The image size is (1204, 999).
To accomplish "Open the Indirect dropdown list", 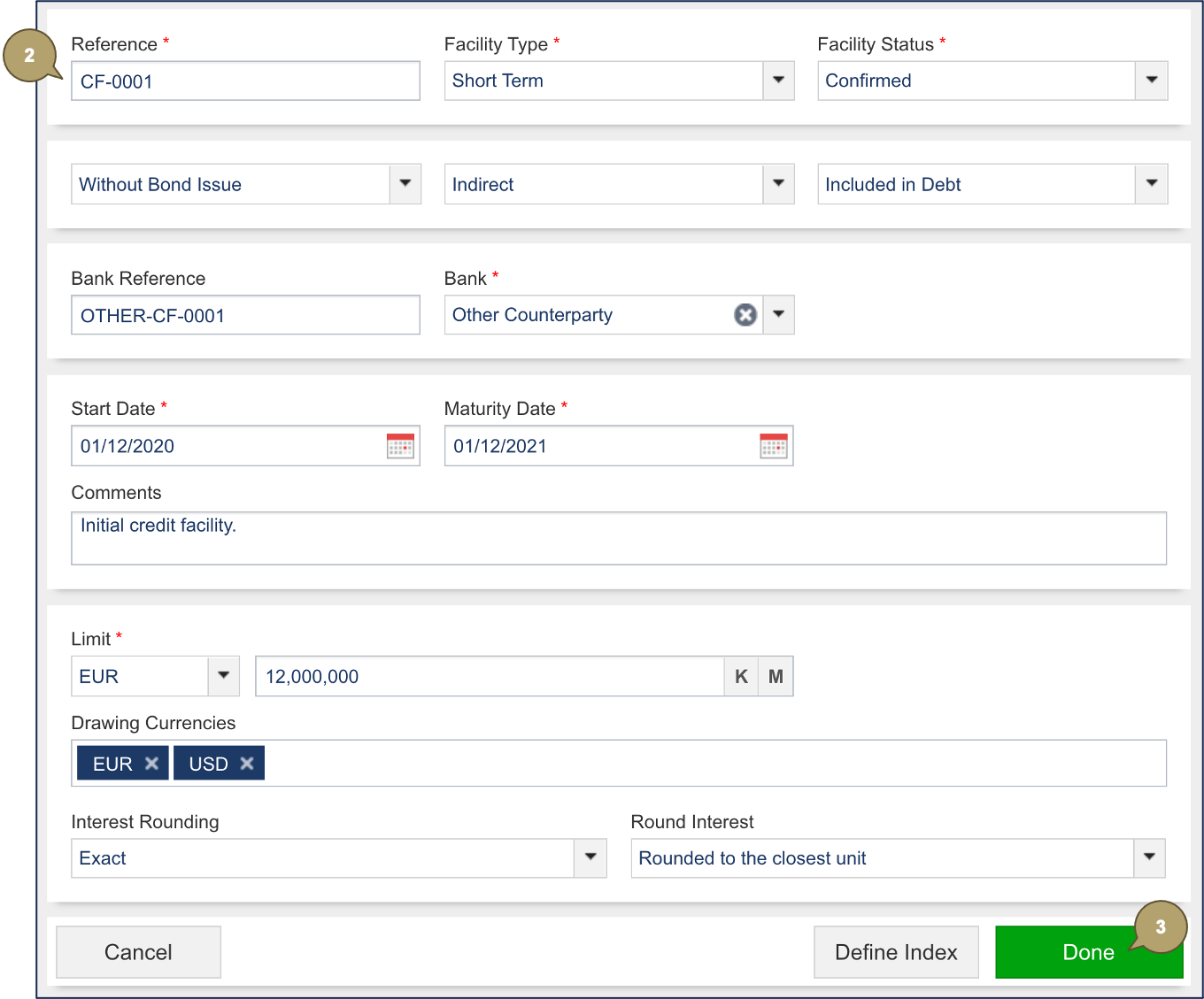I will click(x=778, y=184).
